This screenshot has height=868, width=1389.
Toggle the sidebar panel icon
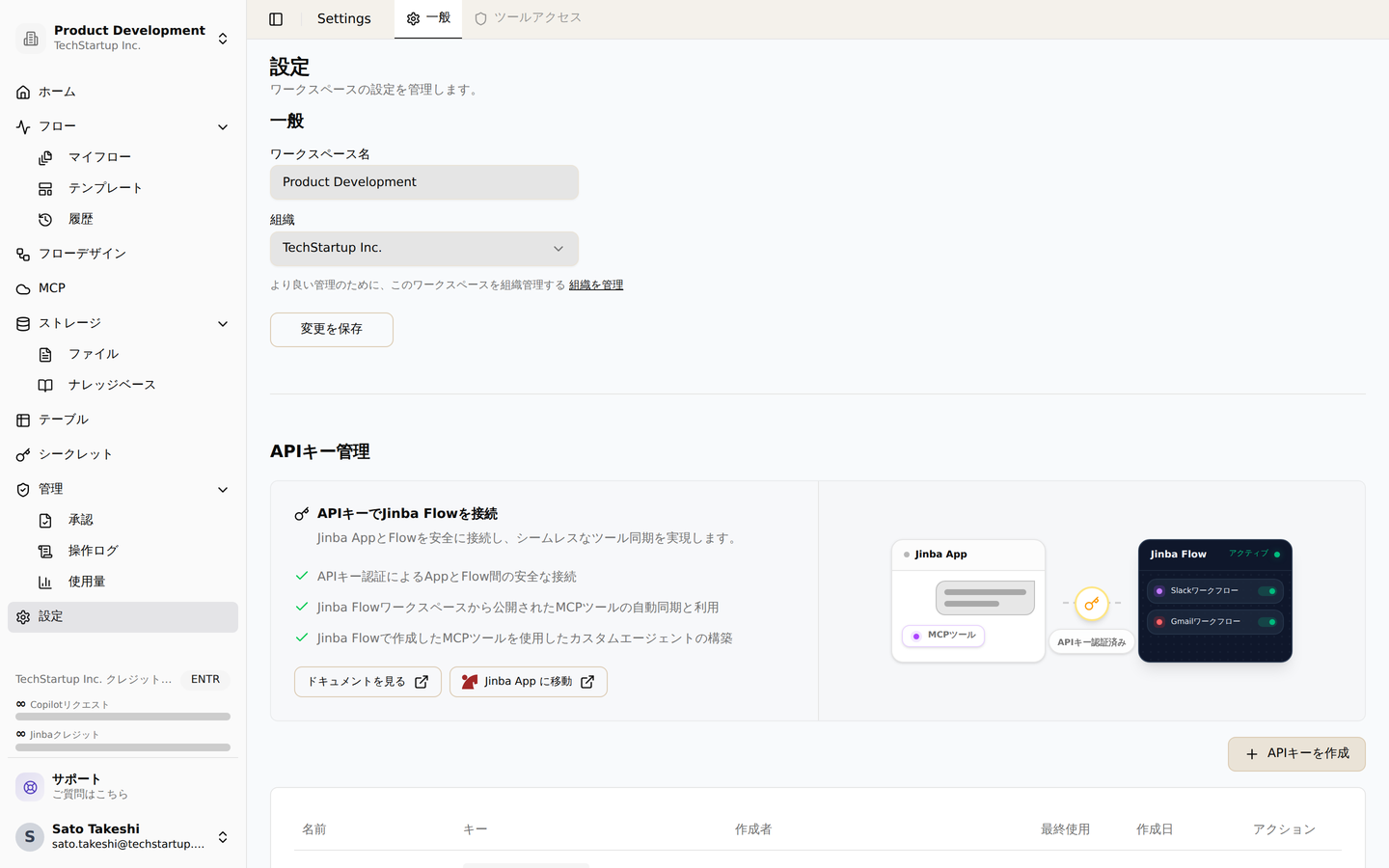pyautogui.click(x=276, y=19)
